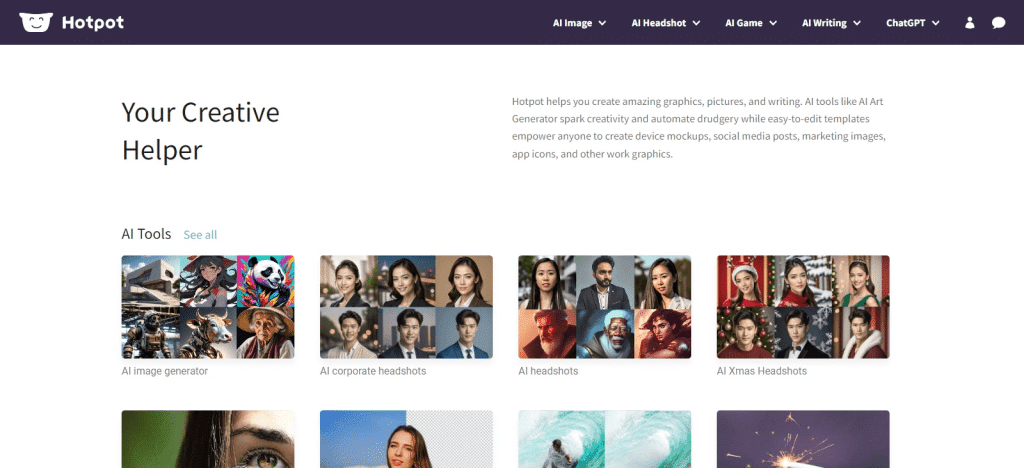The width and height of the screenshot is (1024, 468).
Task: Open the user account profile icon
Action: pyautogui.click(x=969, y=23)
